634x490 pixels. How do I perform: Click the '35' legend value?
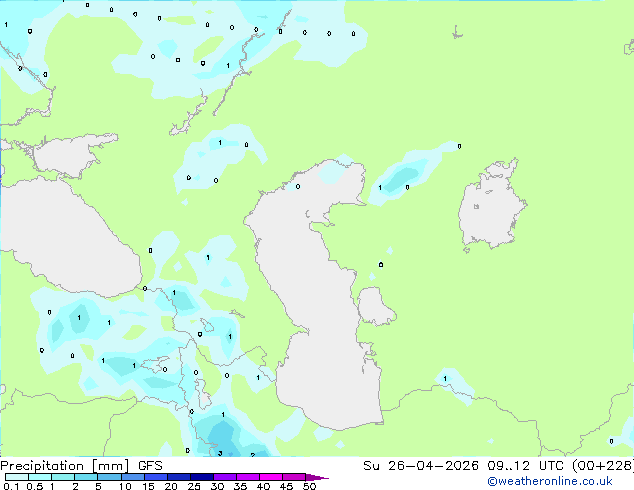[240, 486]
